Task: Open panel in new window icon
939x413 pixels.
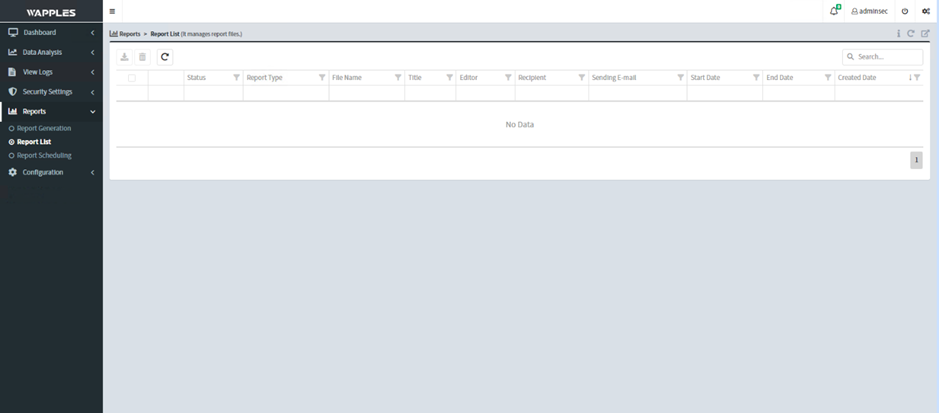Action: [925, 34]
